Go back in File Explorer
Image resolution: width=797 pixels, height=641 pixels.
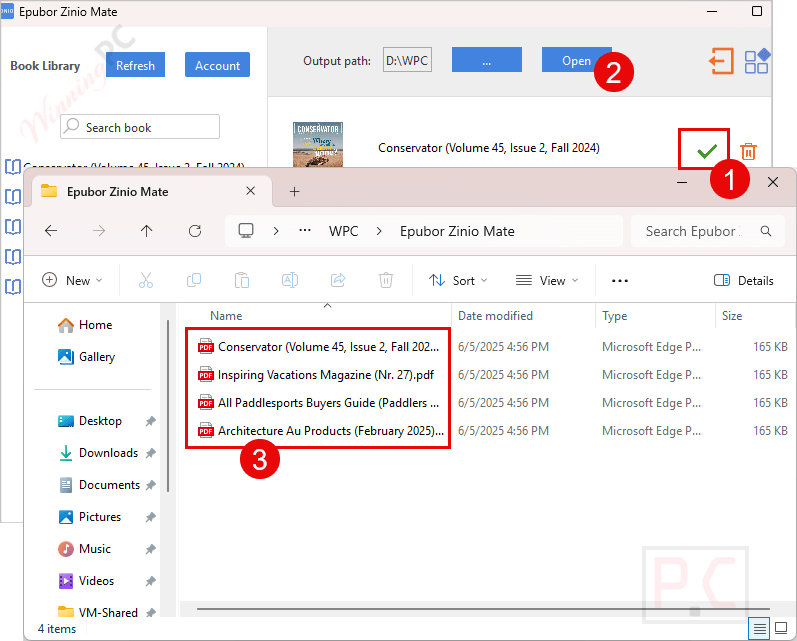pyautogui.click(x=51, y=231)
